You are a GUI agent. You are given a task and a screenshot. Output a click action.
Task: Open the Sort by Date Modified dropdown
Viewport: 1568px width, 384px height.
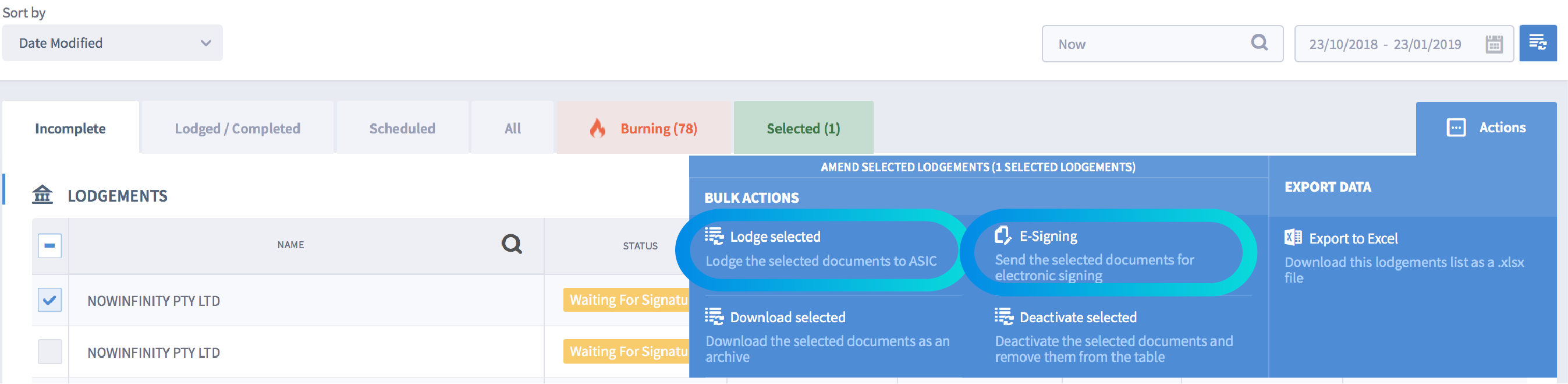coord(112,43)
